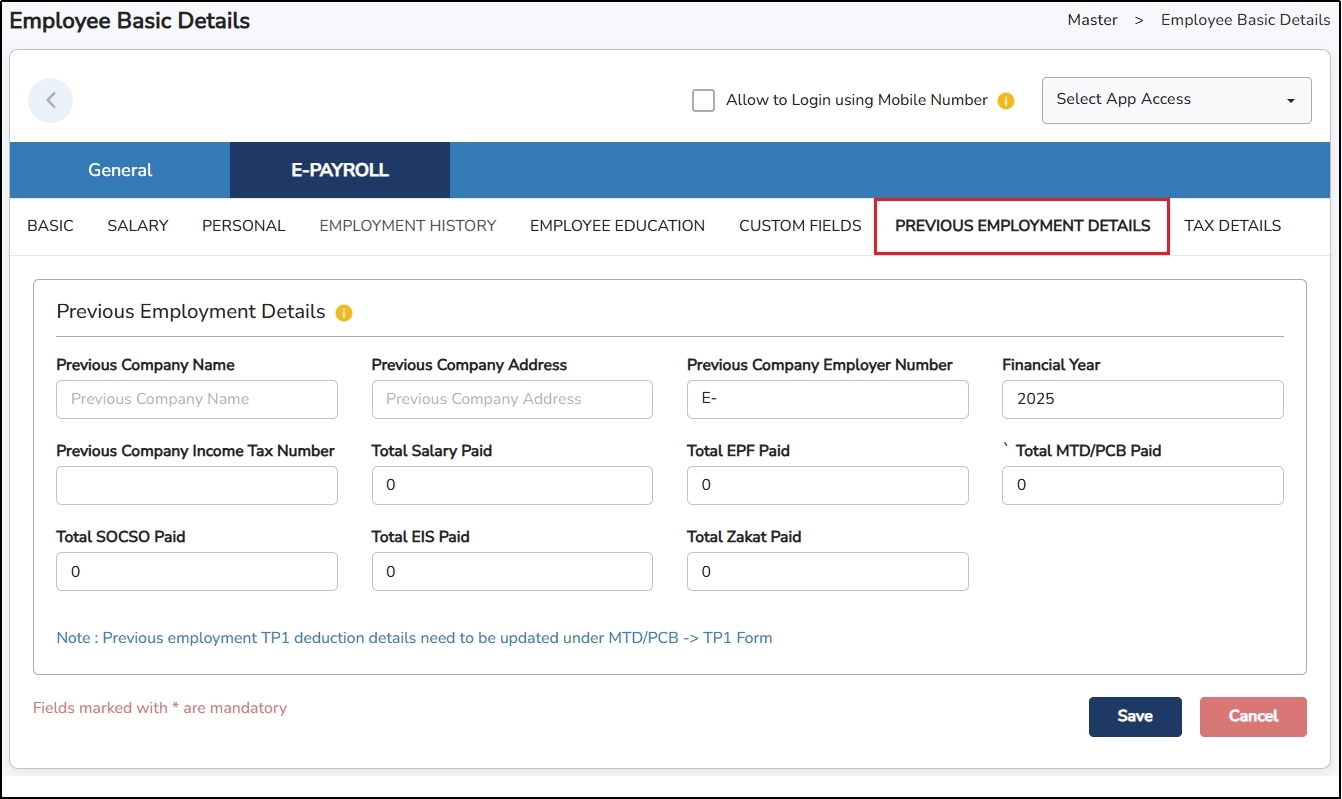1342x799 pixels.
Task: Click info icon beside Allow to Login label
Action: tap(1006, 101)
